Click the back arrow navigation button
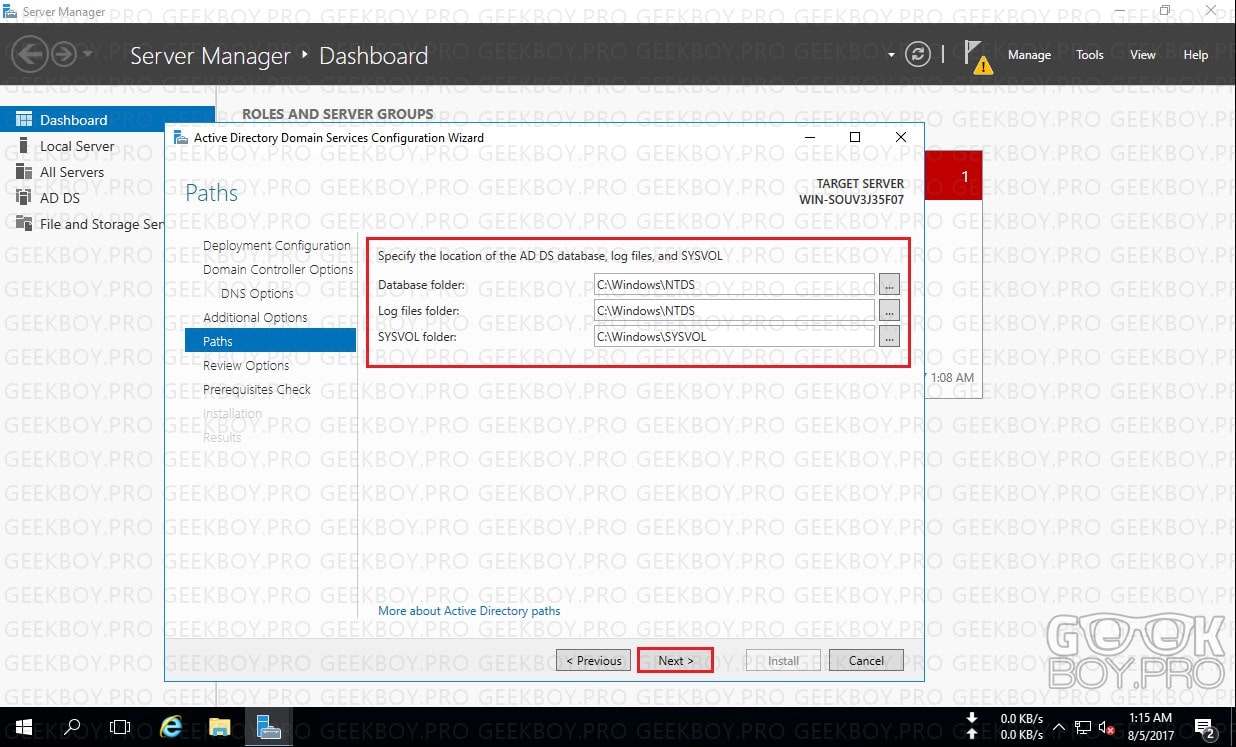The image size is (1236, 747). 31,55
